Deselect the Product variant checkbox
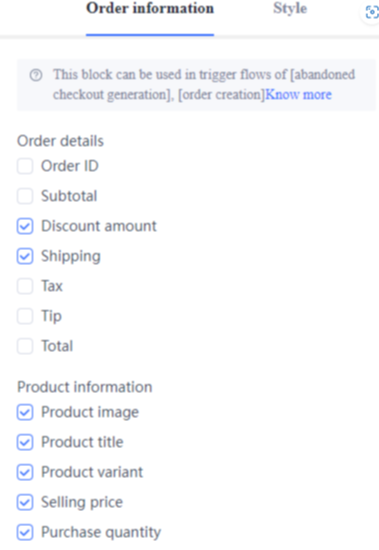This screenshot has height=550, width=379. point(25,472)
